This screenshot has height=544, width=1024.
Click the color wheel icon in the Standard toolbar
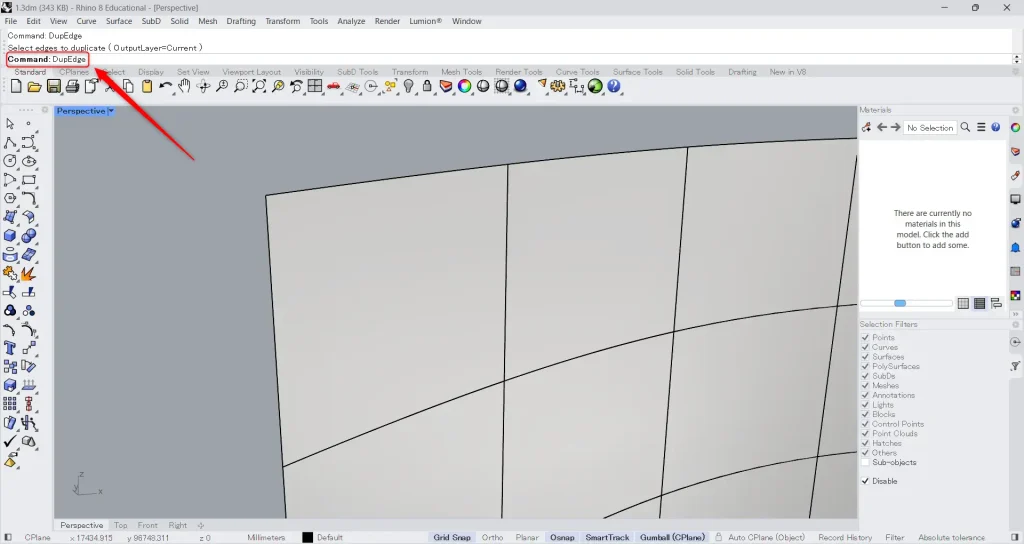click(464, 86)
